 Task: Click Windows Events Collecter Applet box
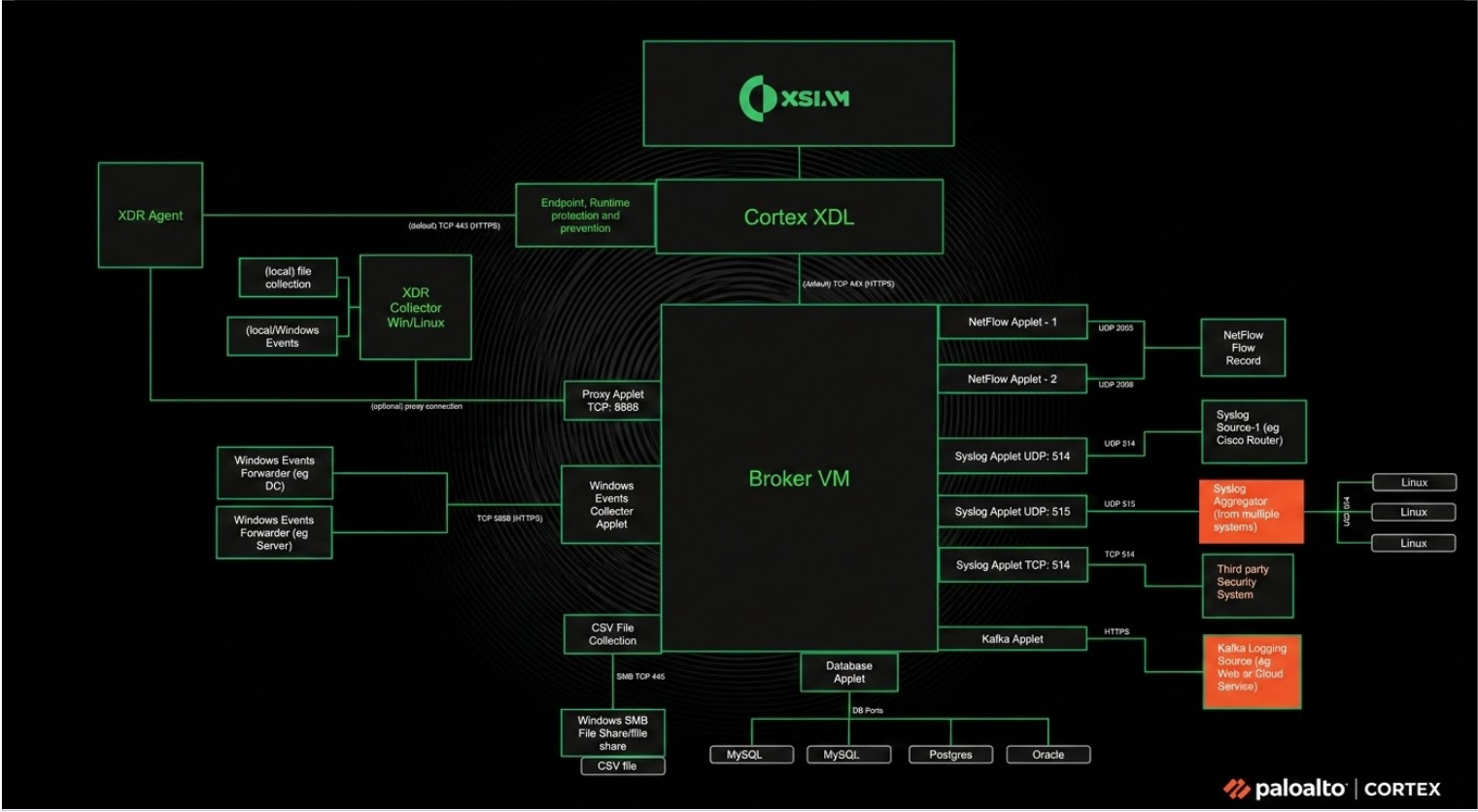[x=611, y=505]
